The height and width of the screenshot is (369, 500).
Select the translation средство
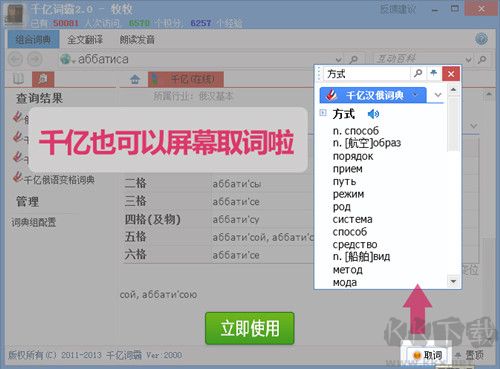[x=355, y=244]
